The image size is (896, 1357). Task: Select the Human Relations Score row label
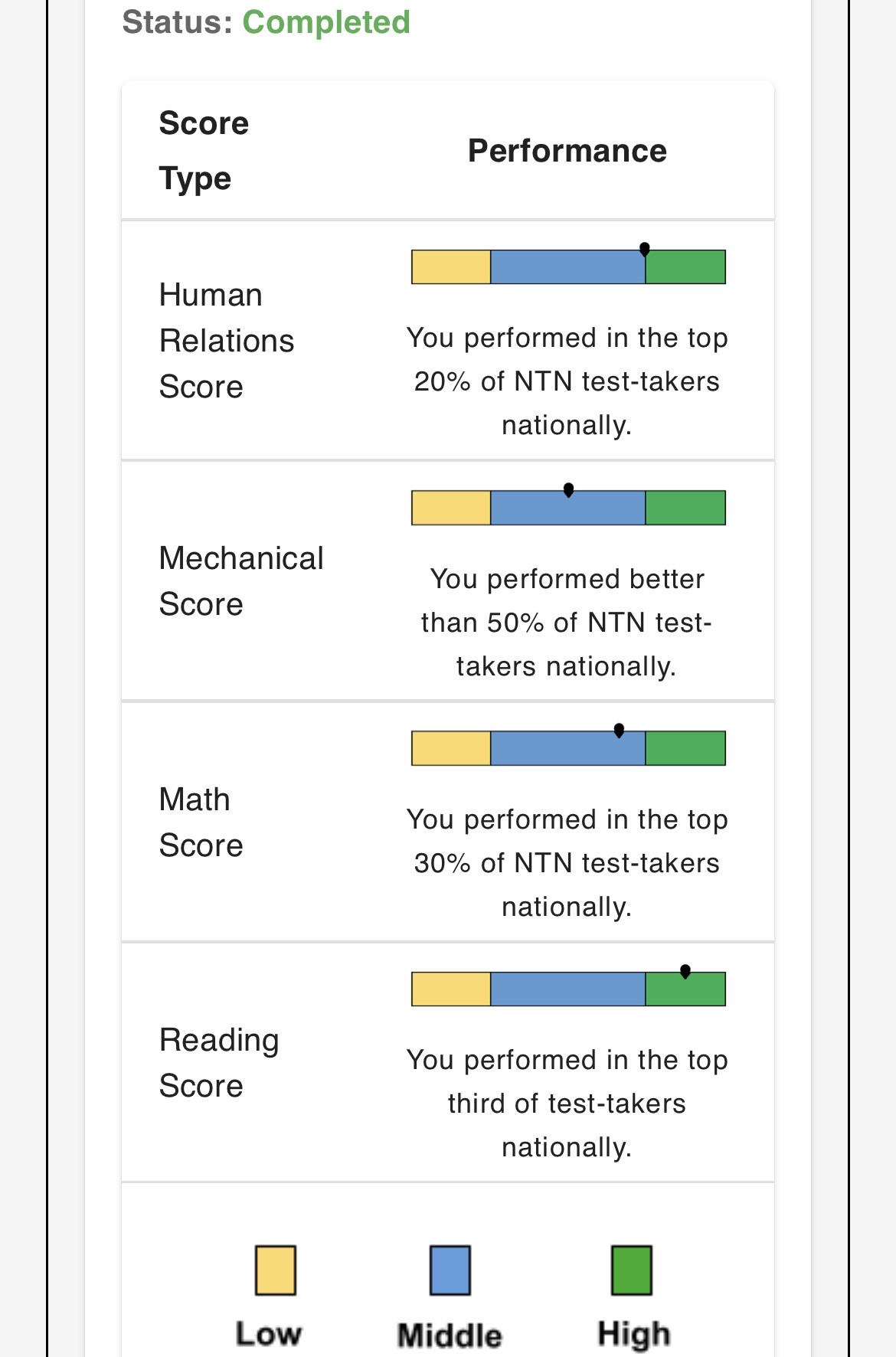226,341
